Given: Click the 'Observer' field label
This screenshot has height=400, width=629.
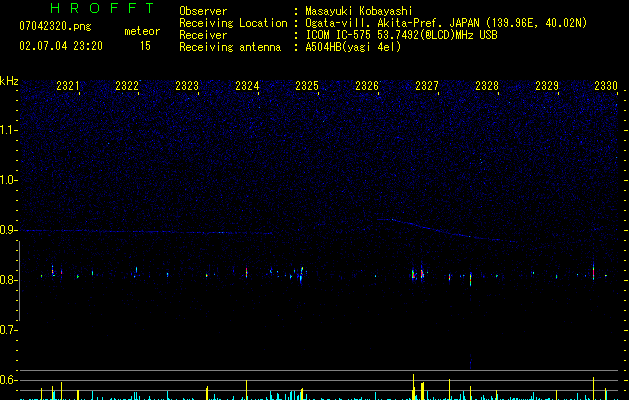Looking at the screenshot, I should point(203,11).
